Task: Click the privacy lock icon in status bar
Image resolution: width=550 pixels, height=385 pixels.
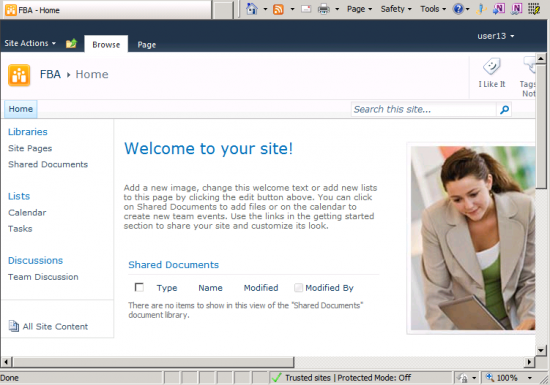Action: point(463,378)
